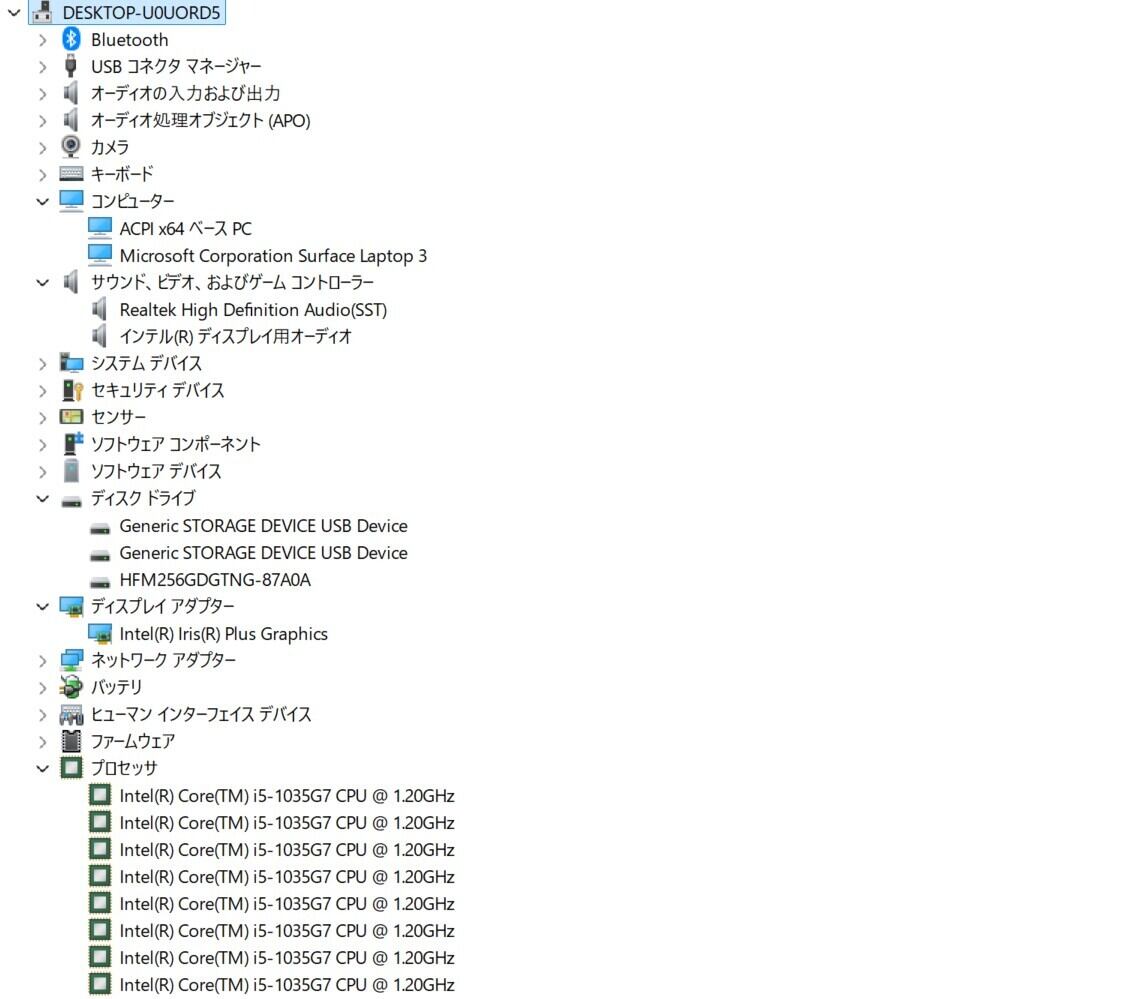Expand the センサー category
Screen dimensions: 1123x999
click(x=42, y=418)
